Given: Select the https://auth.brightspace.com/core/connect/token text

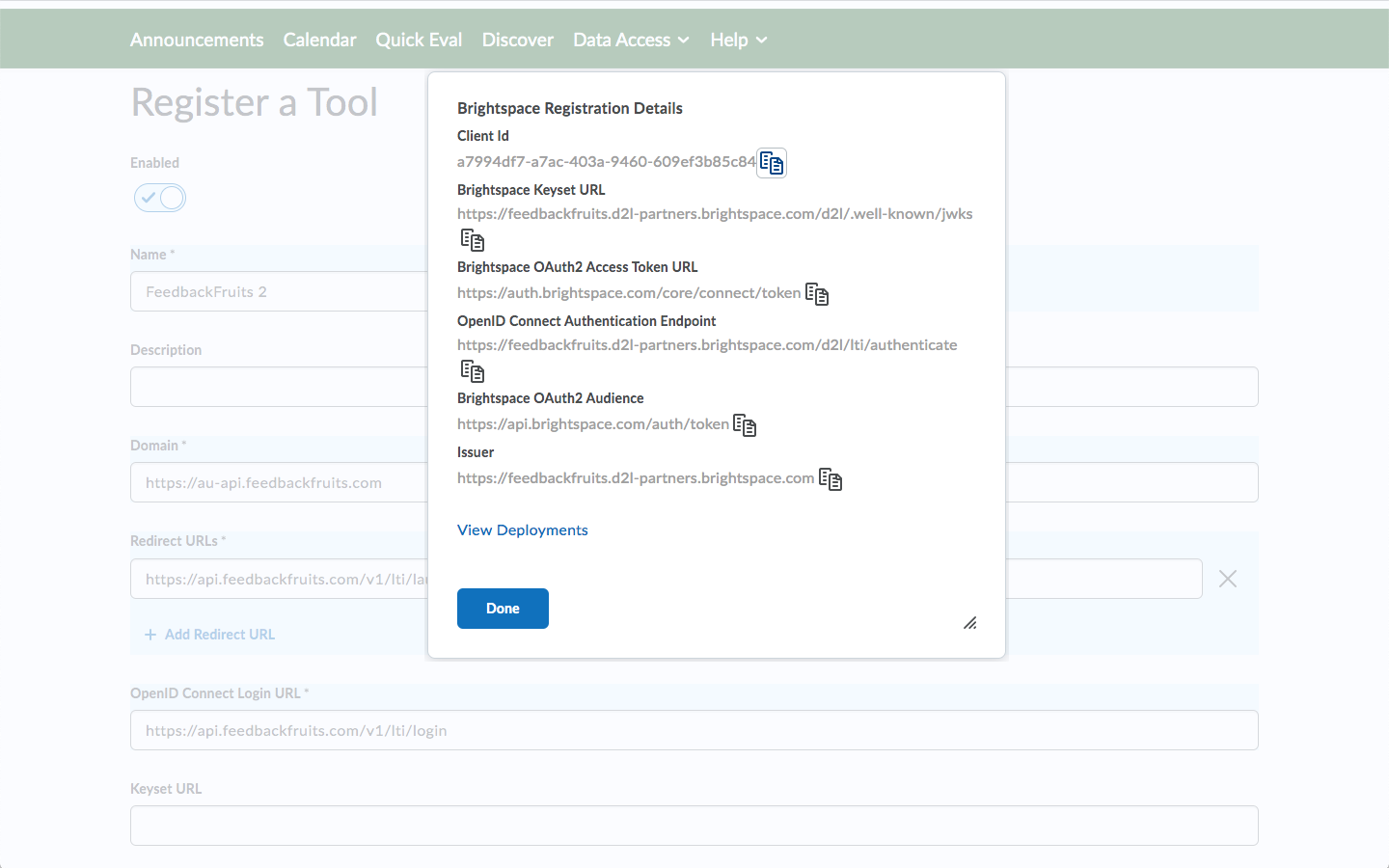Looking at the screenshot, I should click(629, 293).
